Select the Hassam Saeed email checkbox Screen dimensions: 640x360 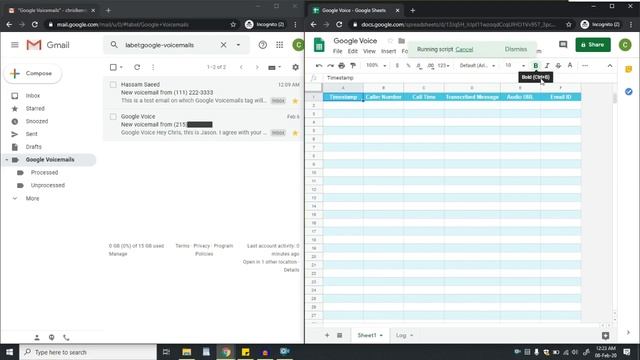tap(113, 84)
